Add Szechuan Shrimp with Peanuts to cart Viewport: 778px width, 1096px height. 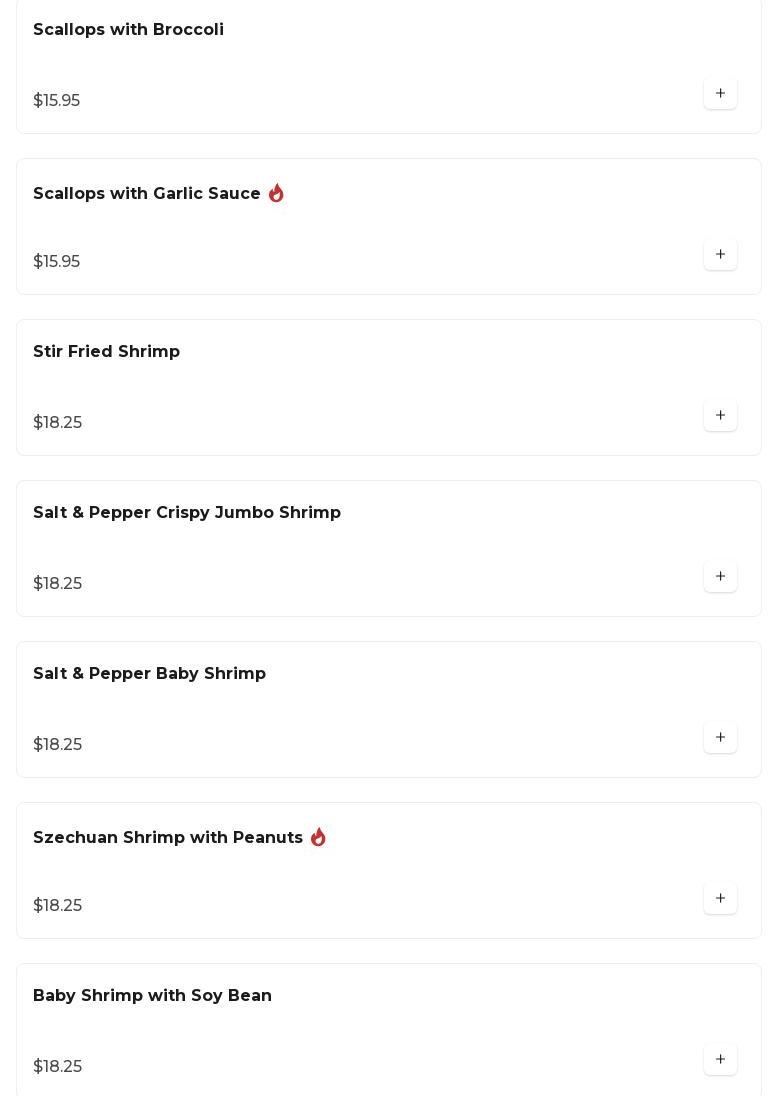coord(720,899)
